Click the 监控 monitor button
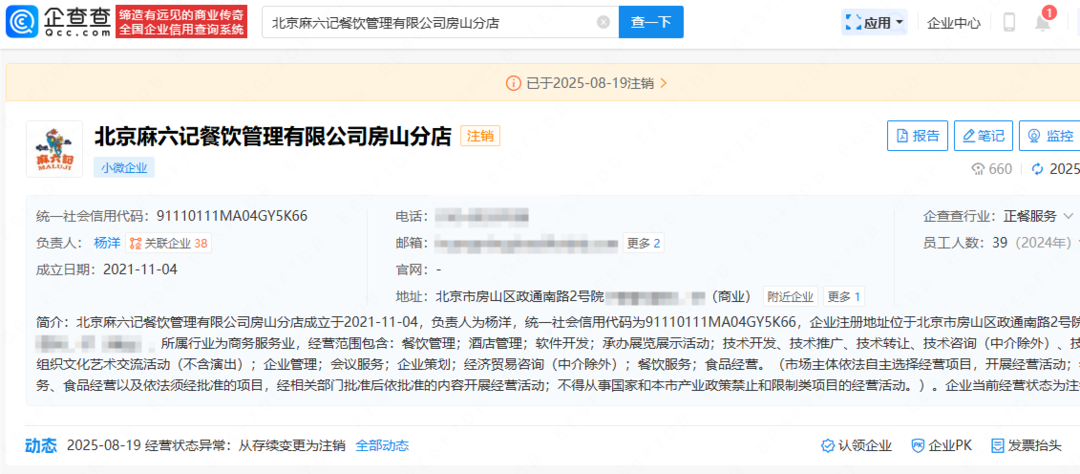Viewport: 1080px width, 474px height. click(x=1049, y=136)
